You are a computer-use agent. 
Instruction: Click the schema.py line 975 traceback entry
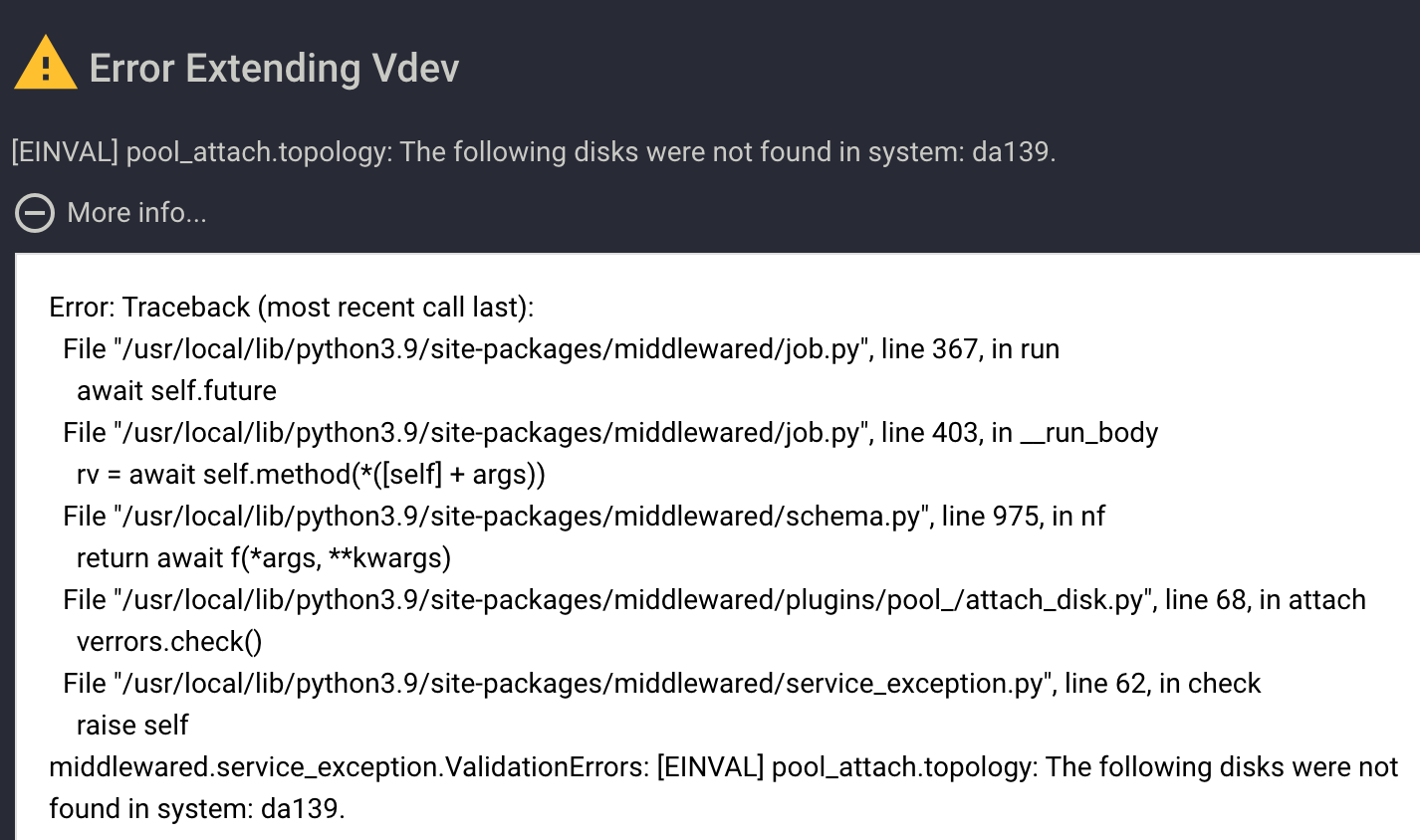tap(584, 517)
